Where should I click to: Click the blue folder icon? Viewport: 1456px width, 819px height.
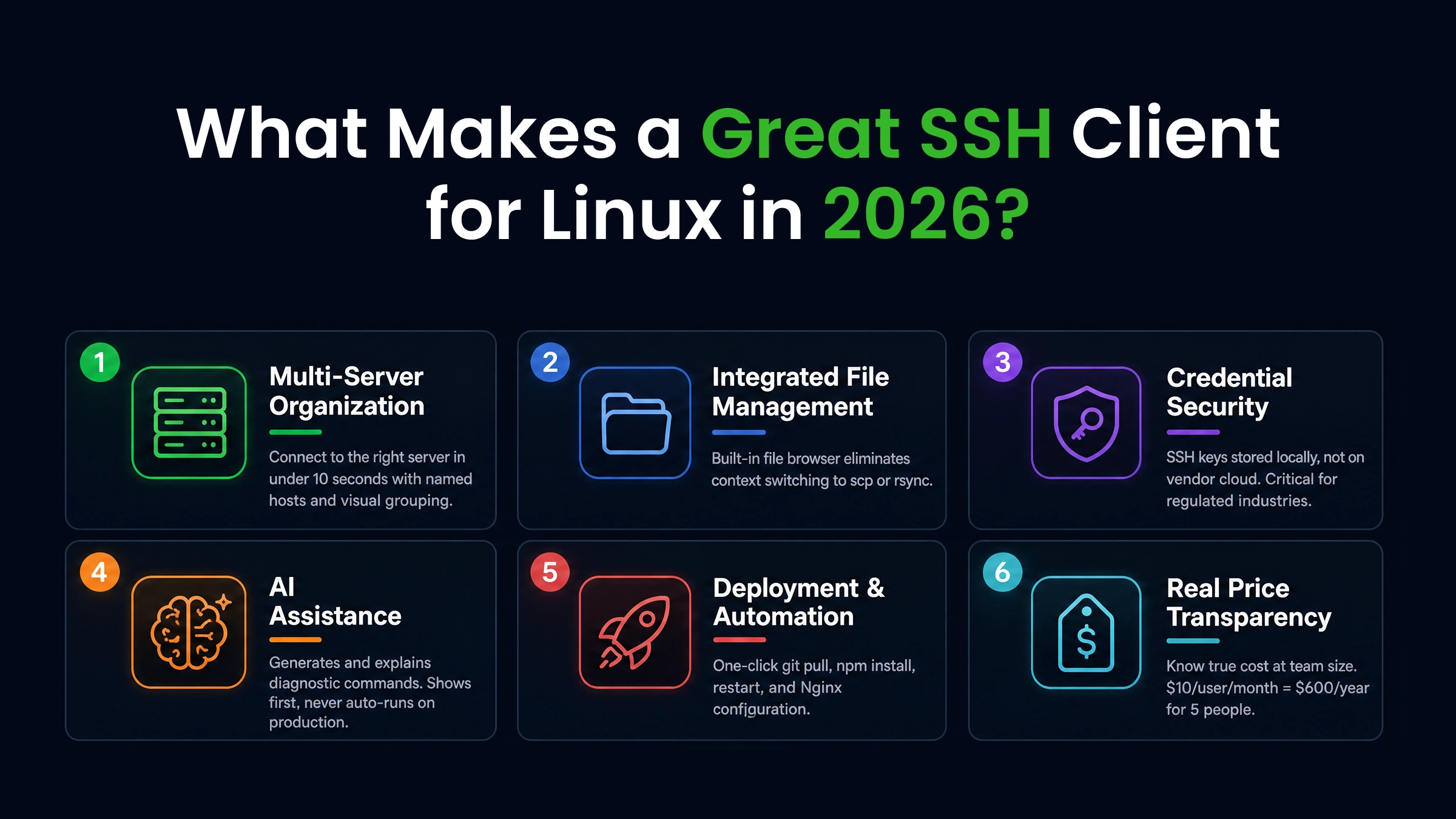[635, 422]
